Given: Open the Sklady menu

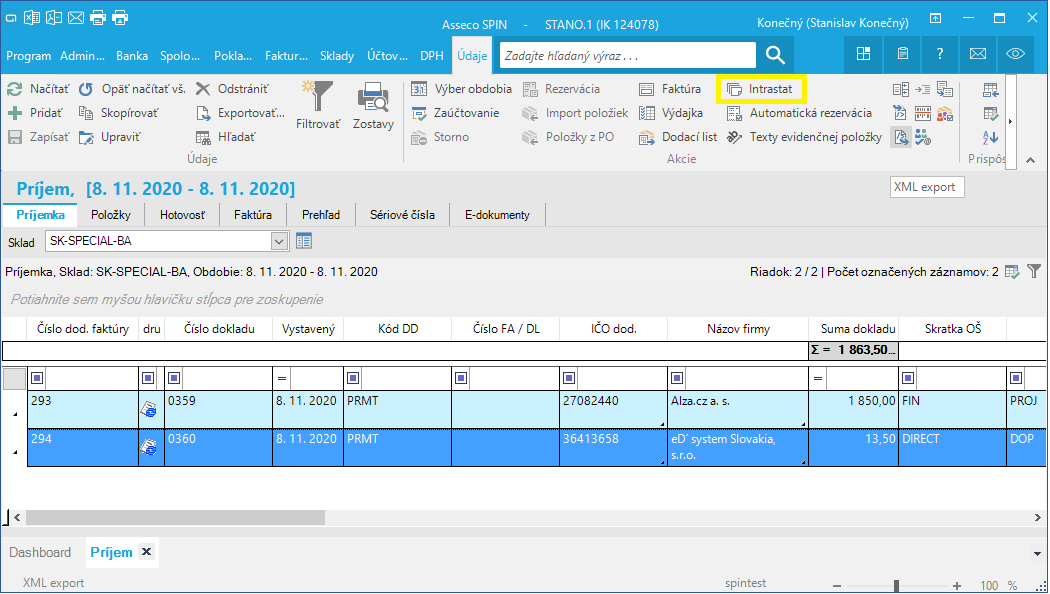Looking at the screenshot, I should [336, 56].
